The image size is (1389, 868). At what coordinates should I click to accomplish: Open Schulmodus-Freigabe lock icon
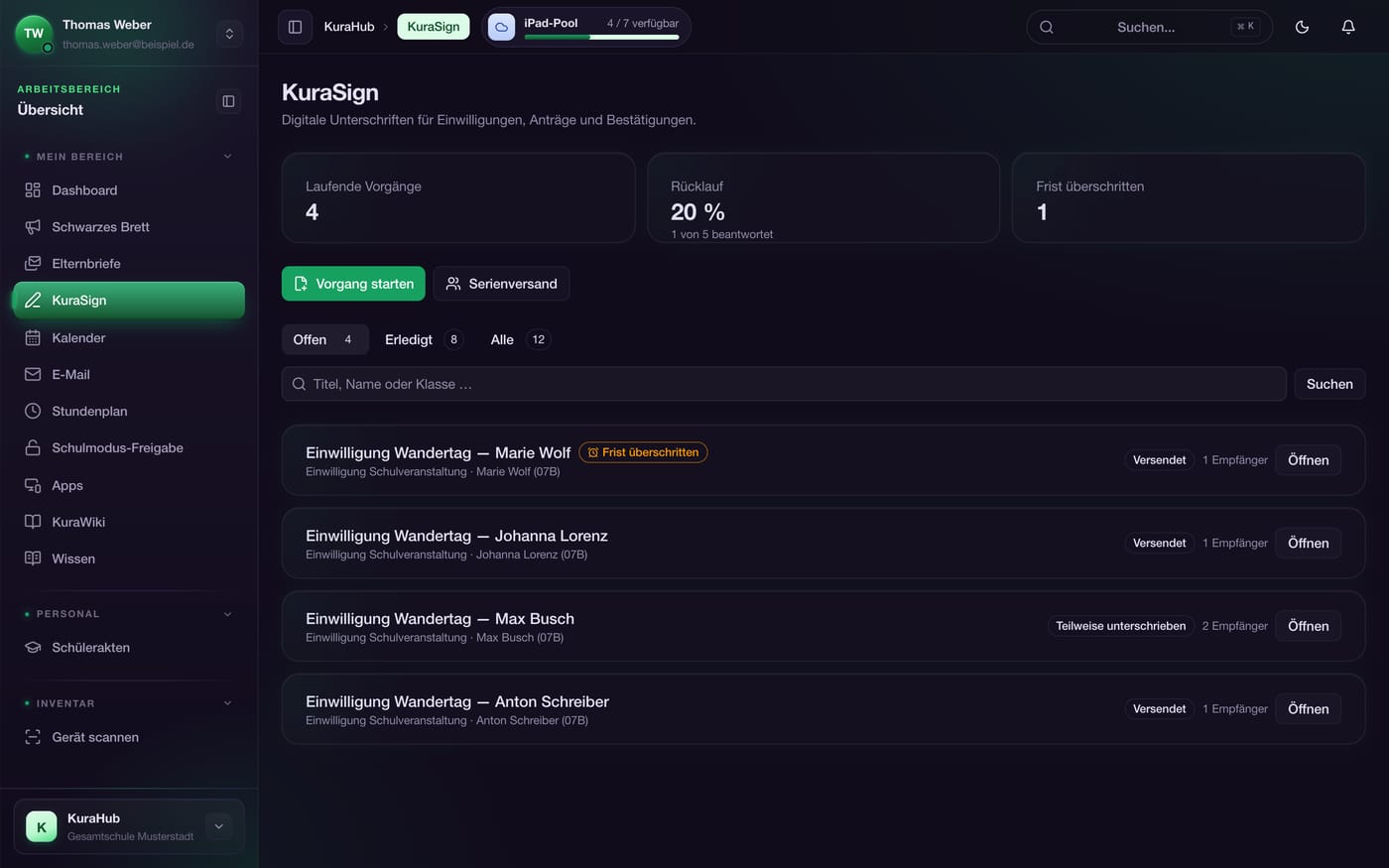[x=33, y=448]
